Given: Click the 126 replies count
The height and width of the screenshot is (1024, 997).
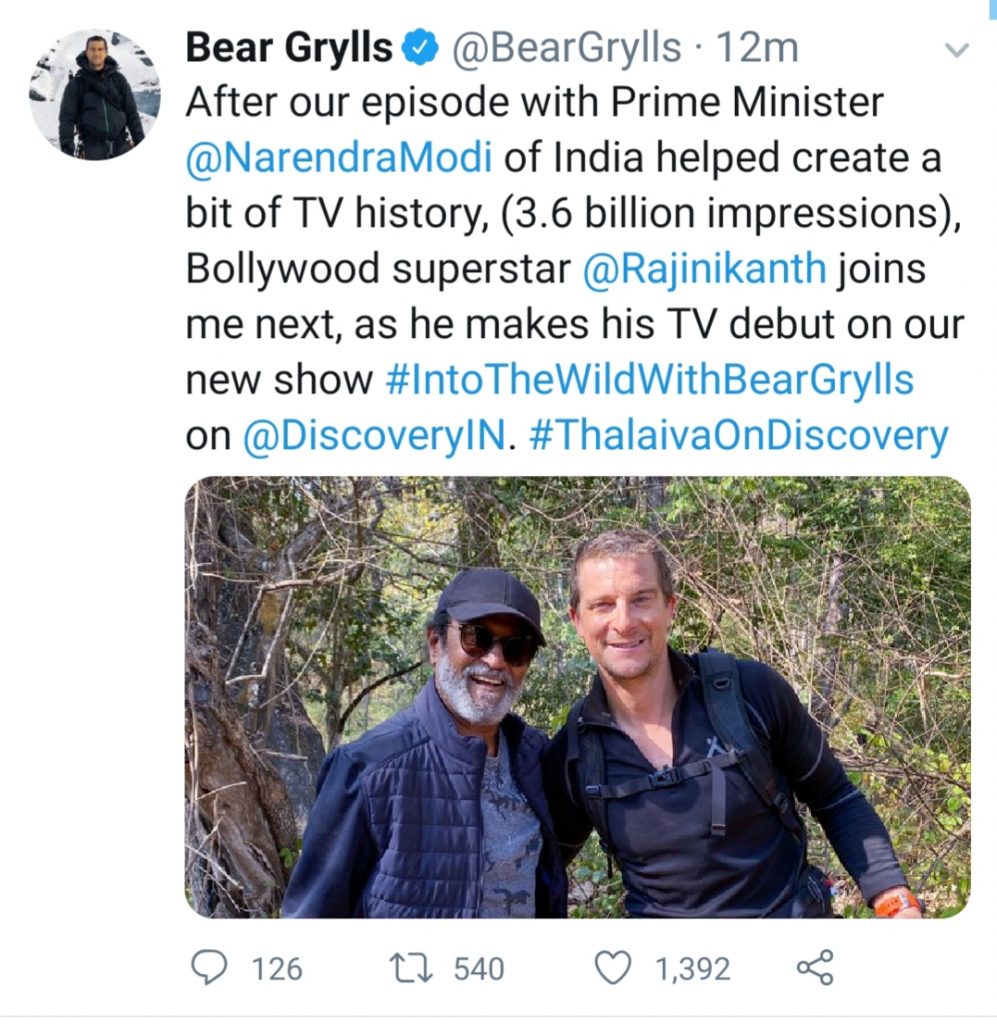Looking at the screenshot, I should [277, 969].
